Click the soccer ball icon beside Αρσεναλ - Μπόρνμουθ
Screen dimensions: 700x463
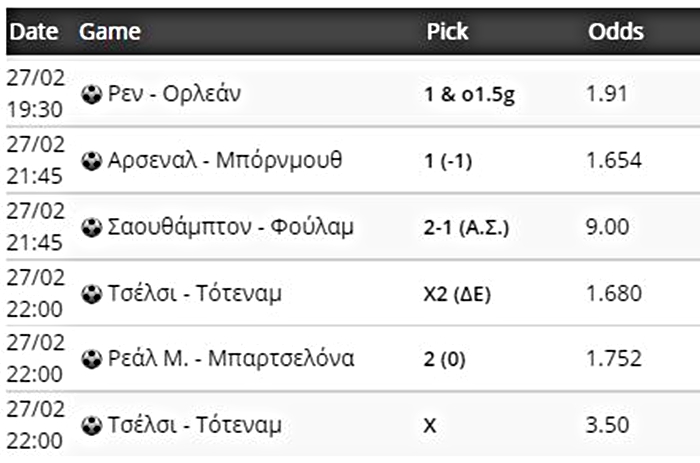(x=92, y=161)
